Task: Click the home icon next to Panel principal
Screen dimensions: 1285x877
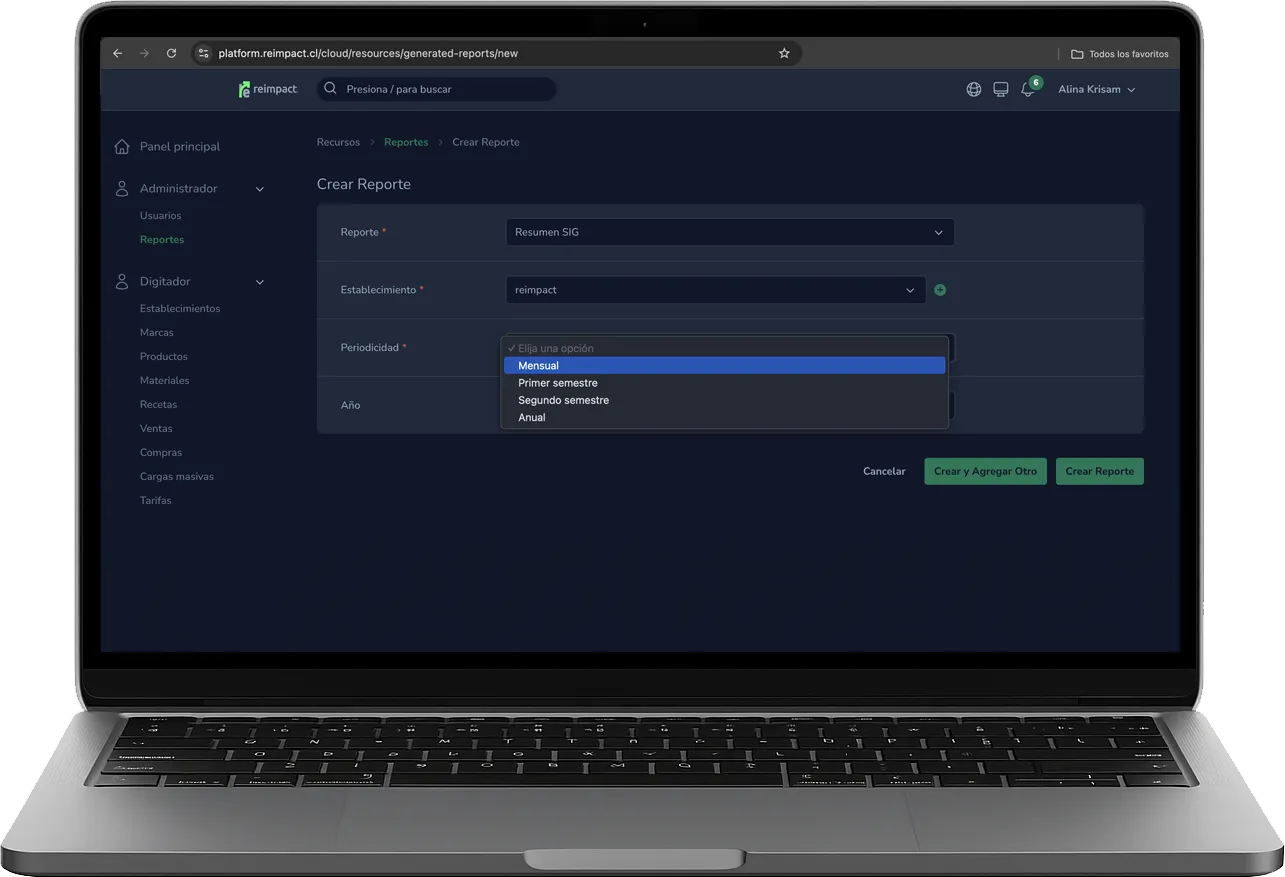Action: (121, 146)
